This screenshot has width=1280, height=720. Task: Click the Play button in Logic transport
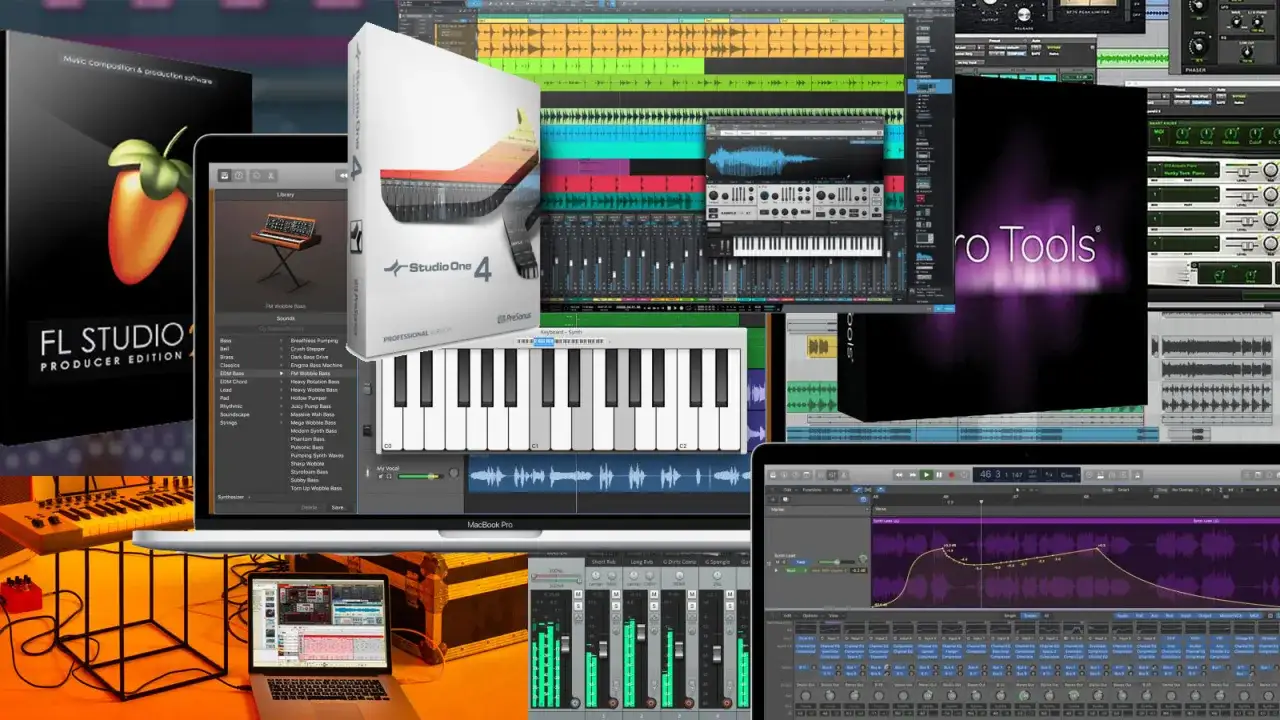tap(926, 475)
